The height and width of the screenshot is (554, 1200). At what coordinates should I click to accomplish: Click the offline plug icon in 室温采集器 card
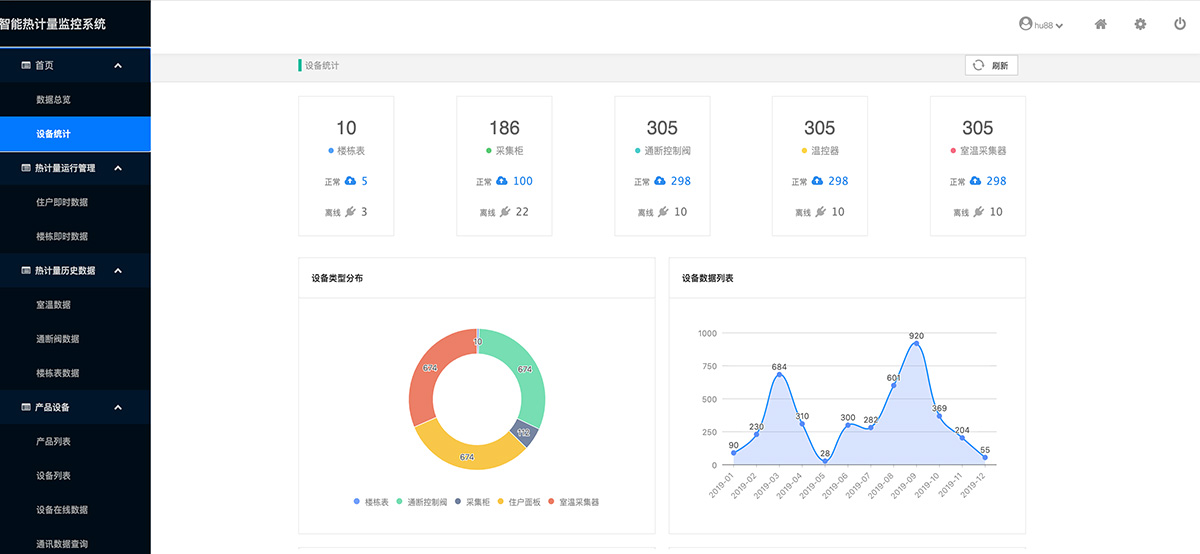pos(979,212)
